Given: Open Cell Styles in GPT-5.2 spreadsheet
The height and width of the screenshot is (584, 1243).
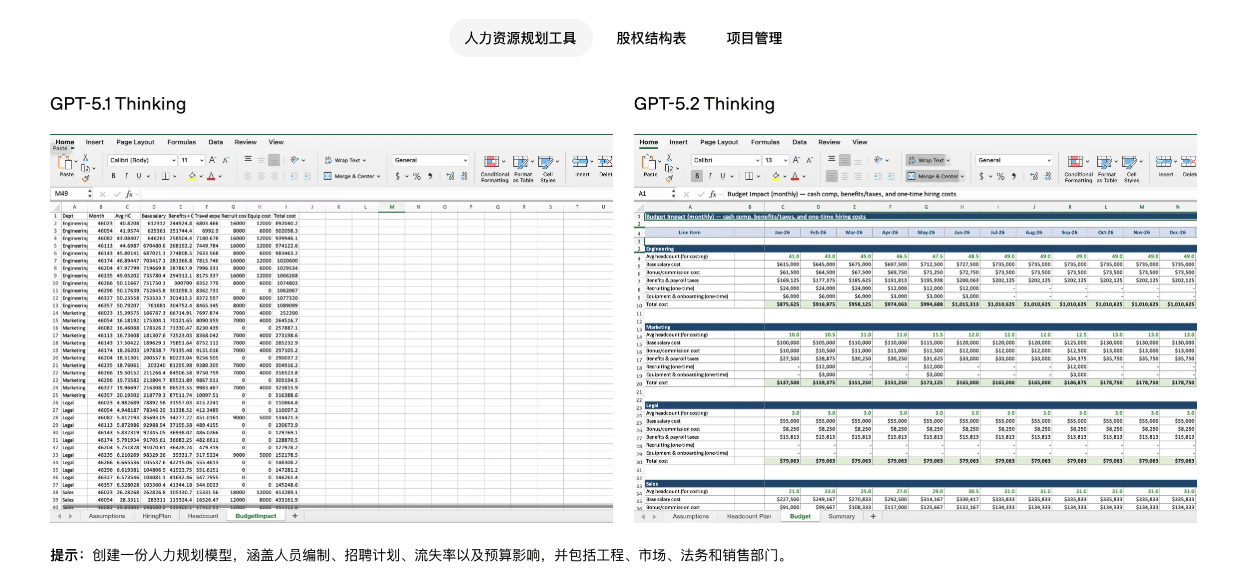Looking at the screenshot, I should click(x=1131, y=168).
